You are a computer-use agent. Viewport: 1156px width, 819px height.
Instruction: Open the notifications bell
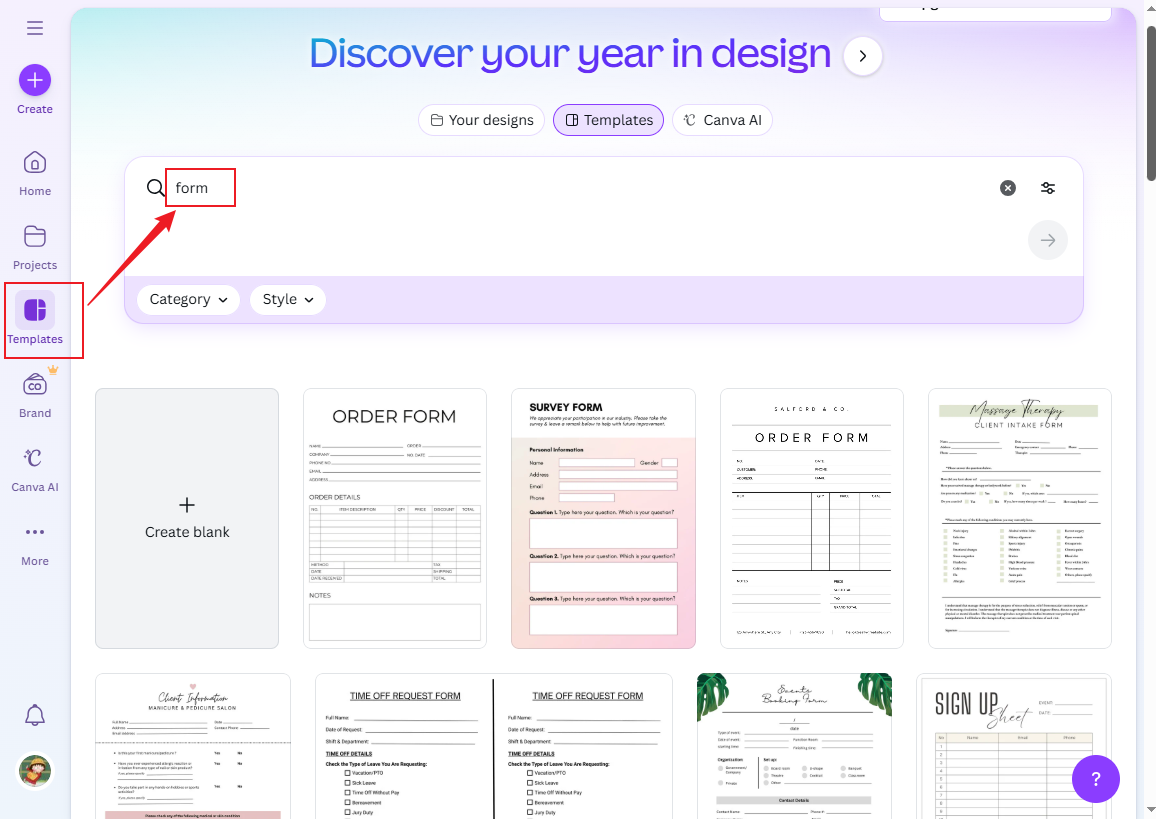[x=34, y=715]
